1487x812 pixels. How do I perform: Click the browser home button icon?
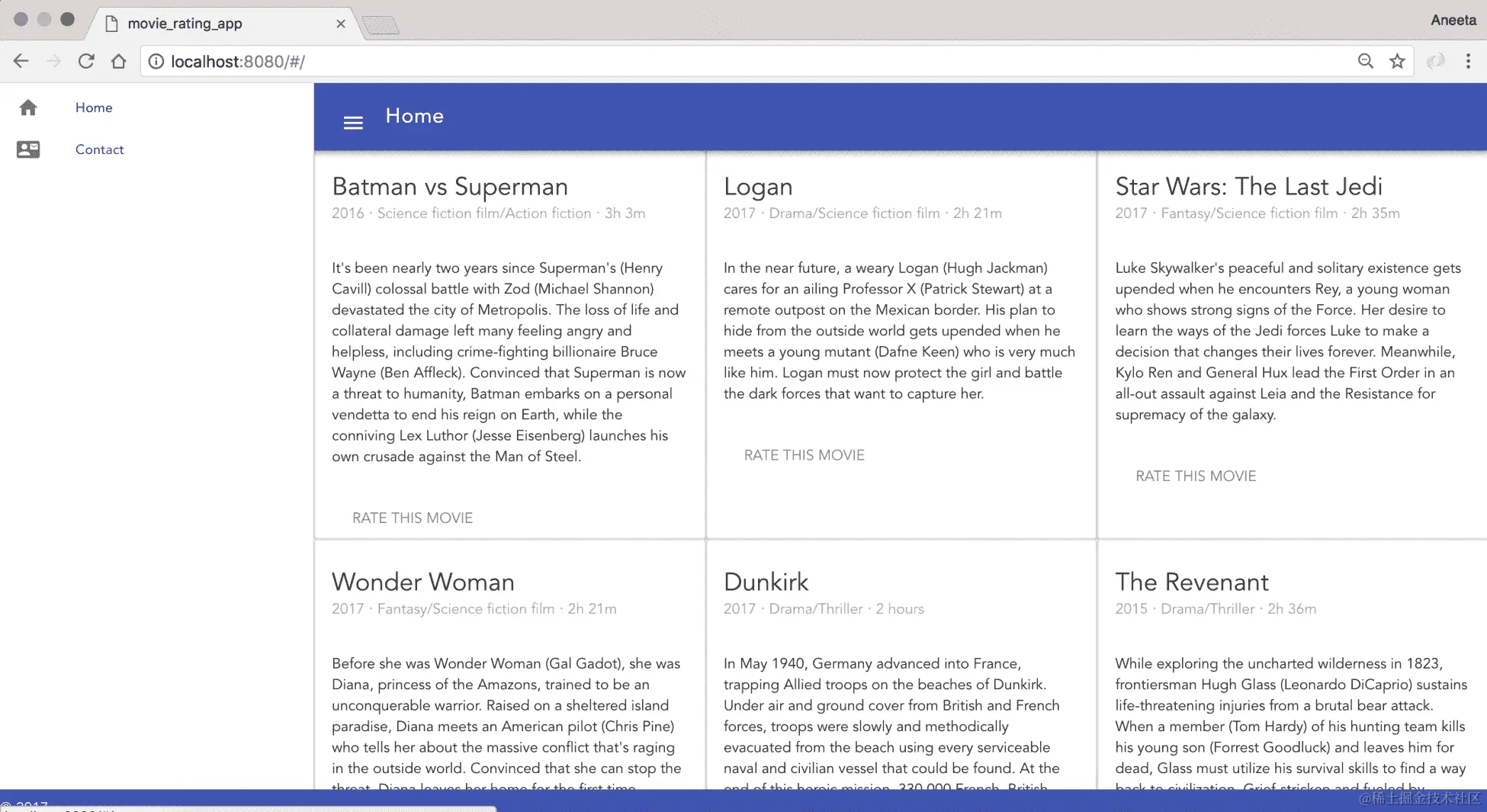118,61
